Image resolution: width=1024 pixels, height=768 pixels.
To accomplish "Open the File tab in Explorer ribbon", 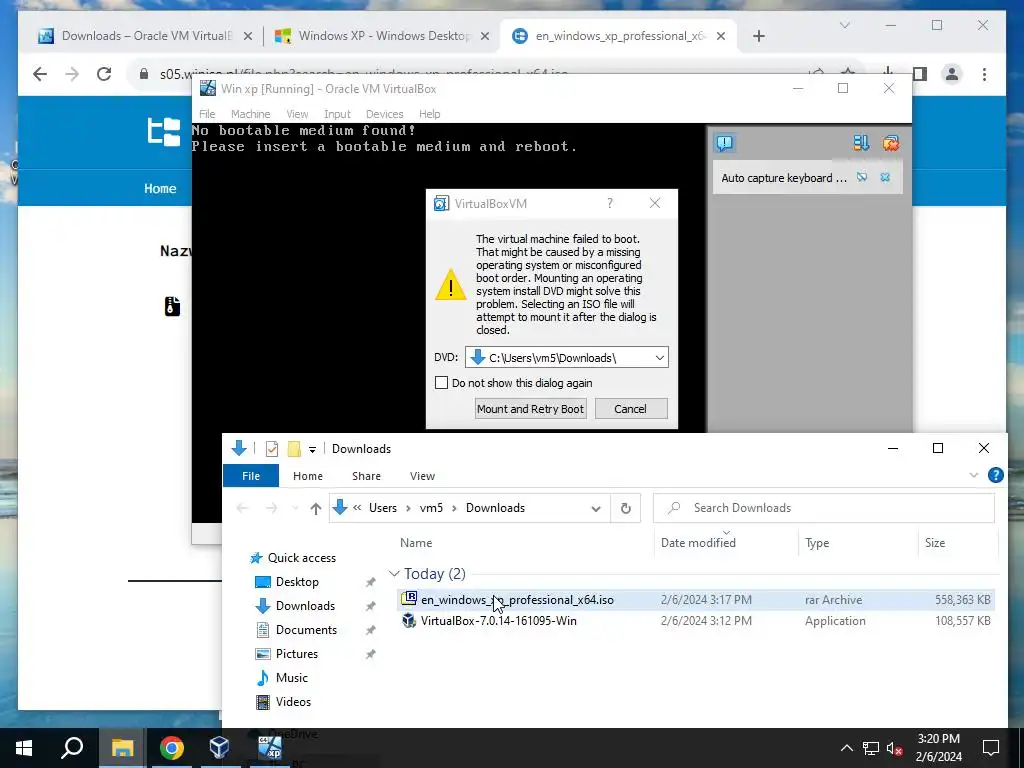I will click(x=251, y=476).
